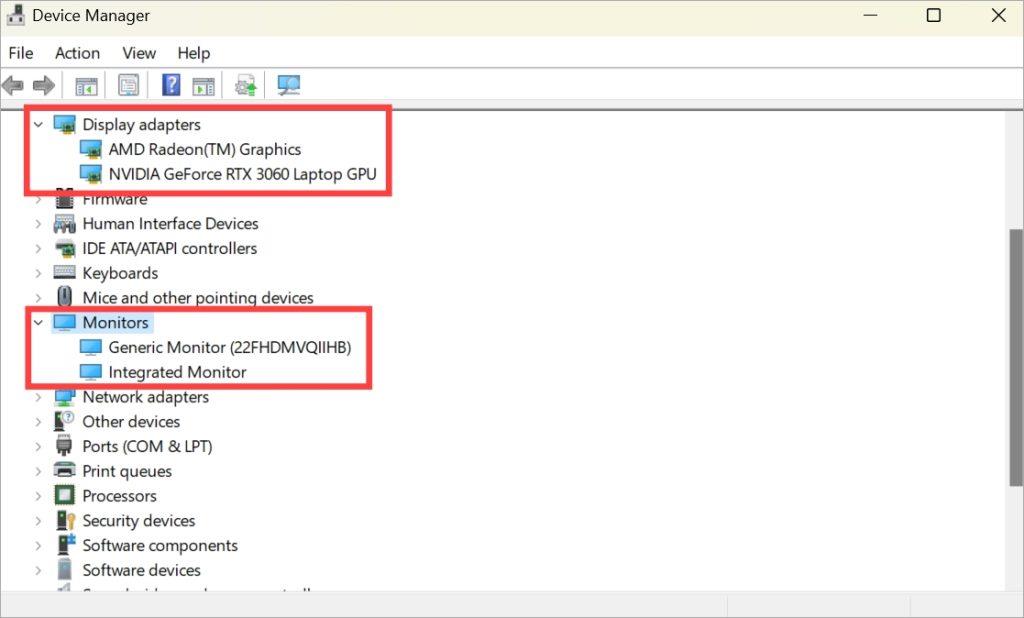Screen dimensions: 1024x618
Task: Click the Monitors category icon
Action: (65, 322)
